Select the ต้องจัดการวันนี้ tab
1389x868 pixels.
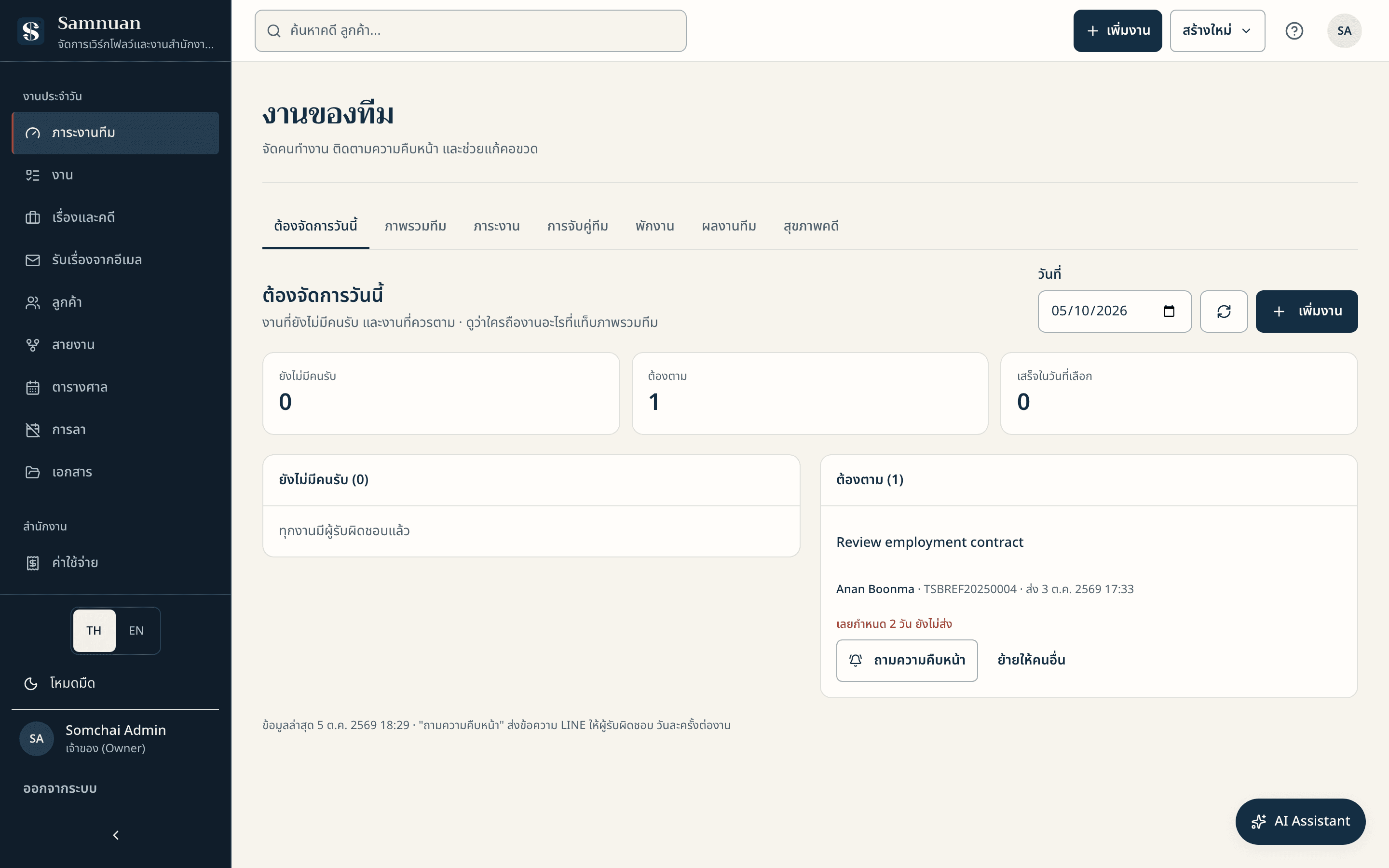316,227
